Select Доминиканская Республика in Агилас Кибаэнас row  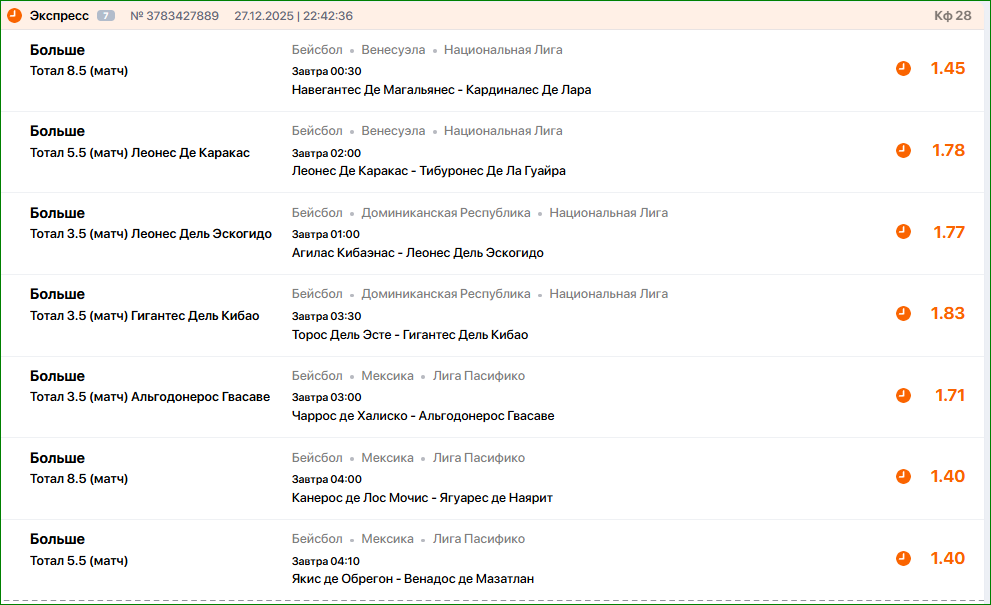(445, 213)
